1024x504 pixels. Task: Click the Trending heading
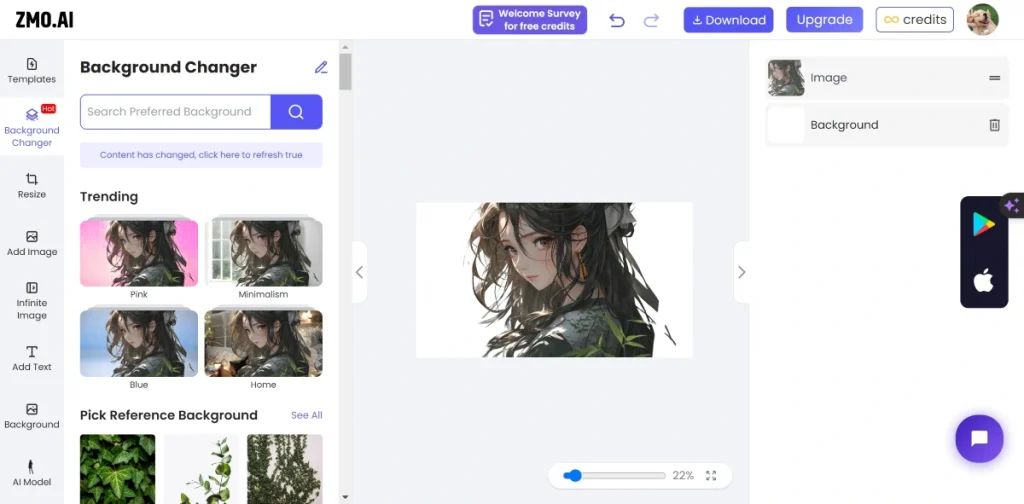109,197
